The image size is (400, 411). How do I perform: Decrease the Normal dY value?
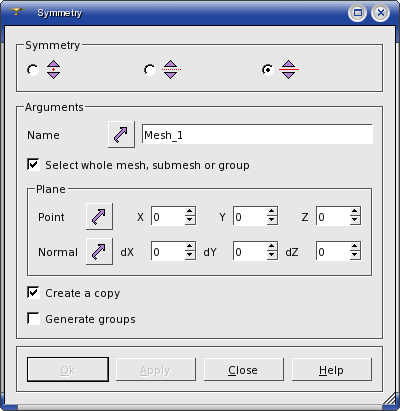click(x=272, y=255)
